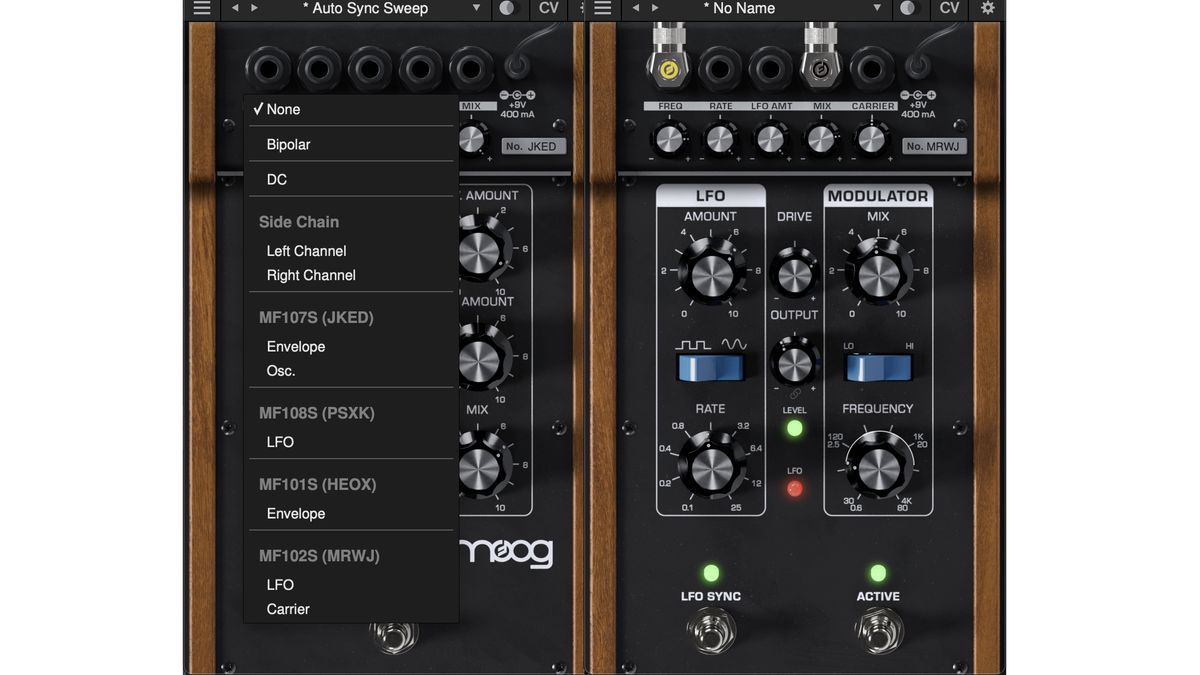This screenshot has height=675, width=1200.
Task: Click the theme half-circle icon on the left panel
Action: (508, 9)
